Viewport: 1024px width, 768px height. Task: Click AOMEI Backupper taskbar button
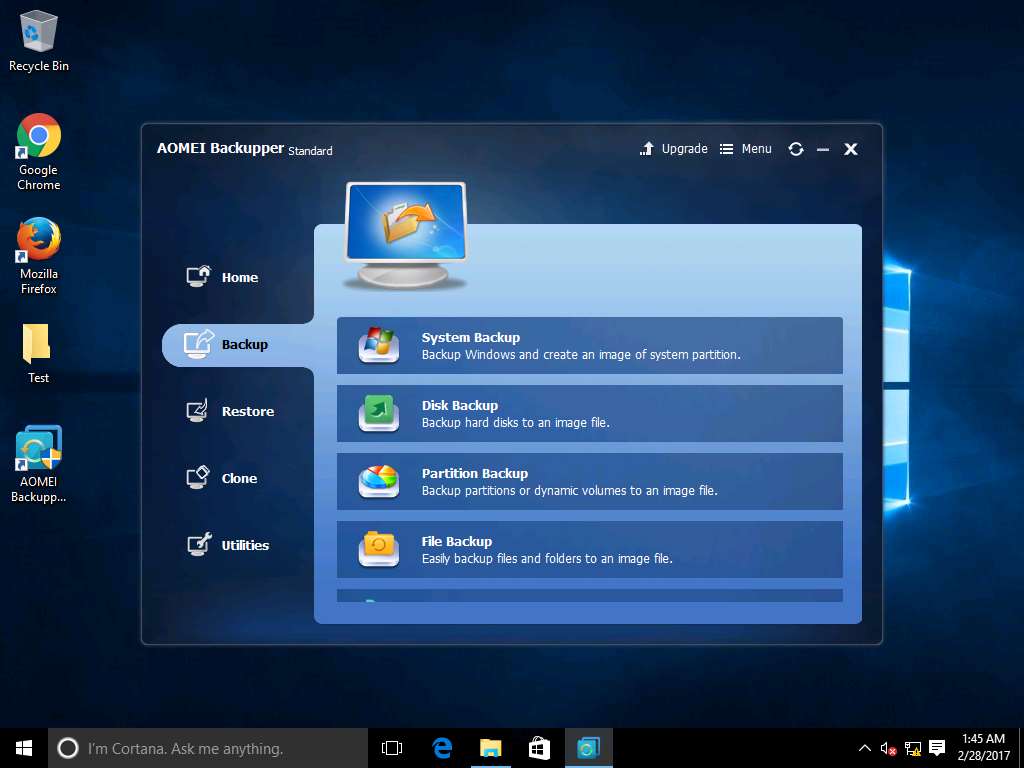pos(588,748)
